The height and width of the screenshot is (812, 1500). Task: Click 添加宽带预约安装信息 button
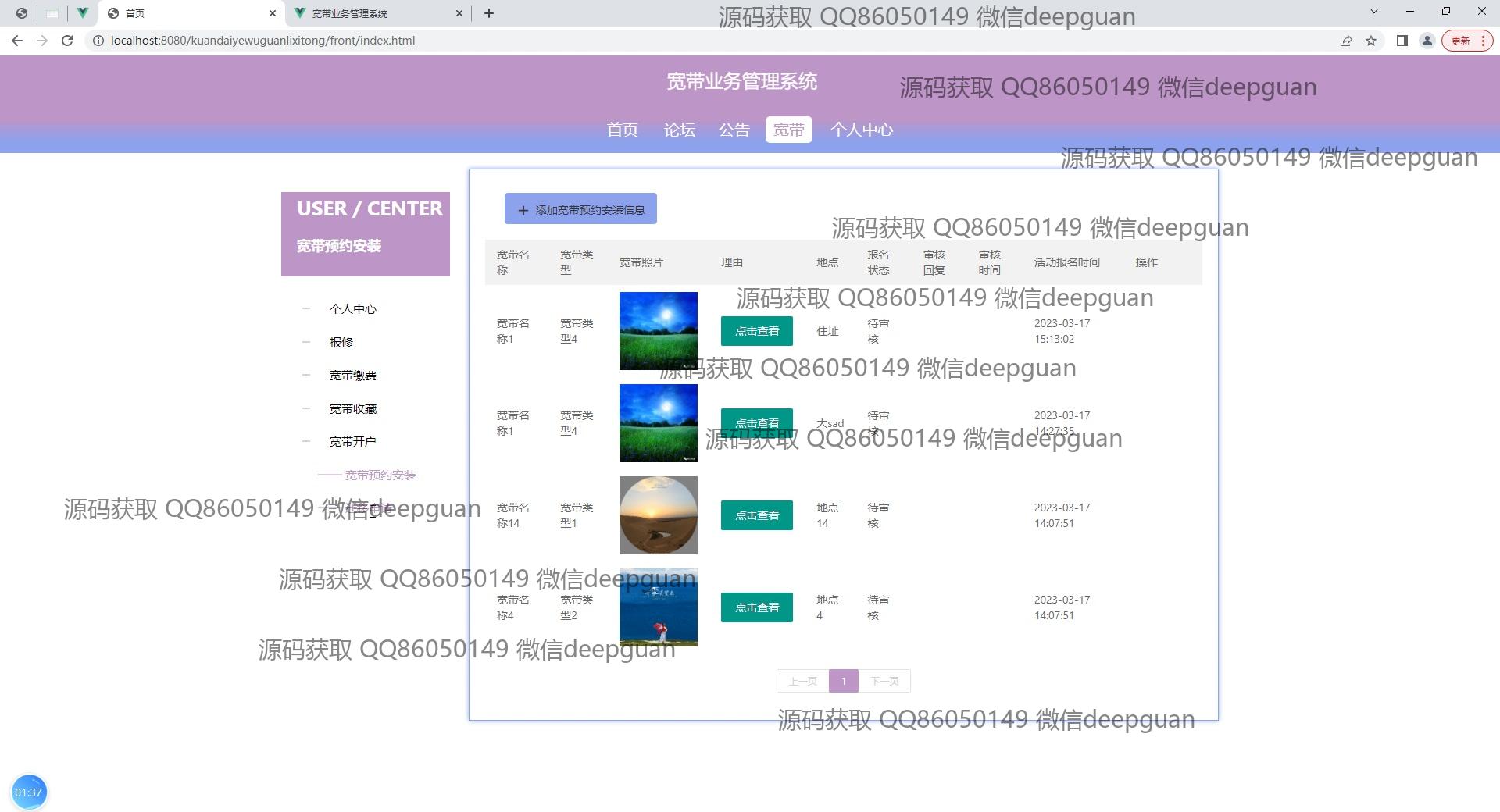click(x=580, y=209)
